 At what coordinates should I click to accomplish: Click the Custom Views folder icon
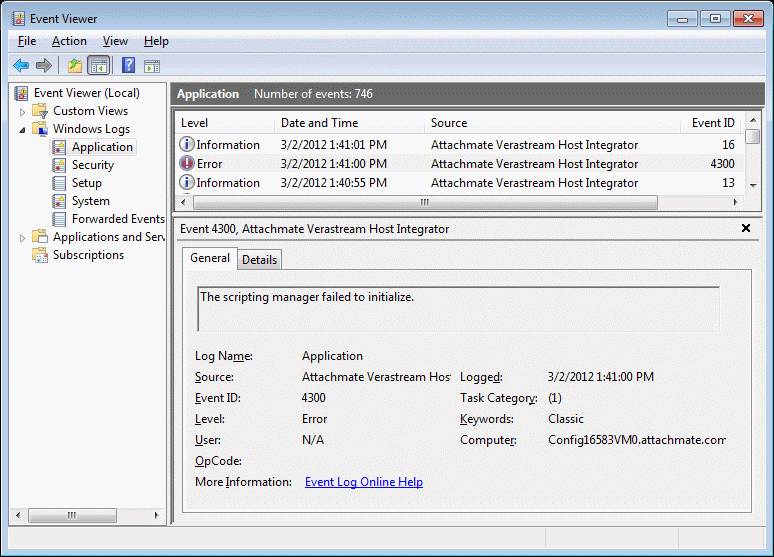(39, 111)
